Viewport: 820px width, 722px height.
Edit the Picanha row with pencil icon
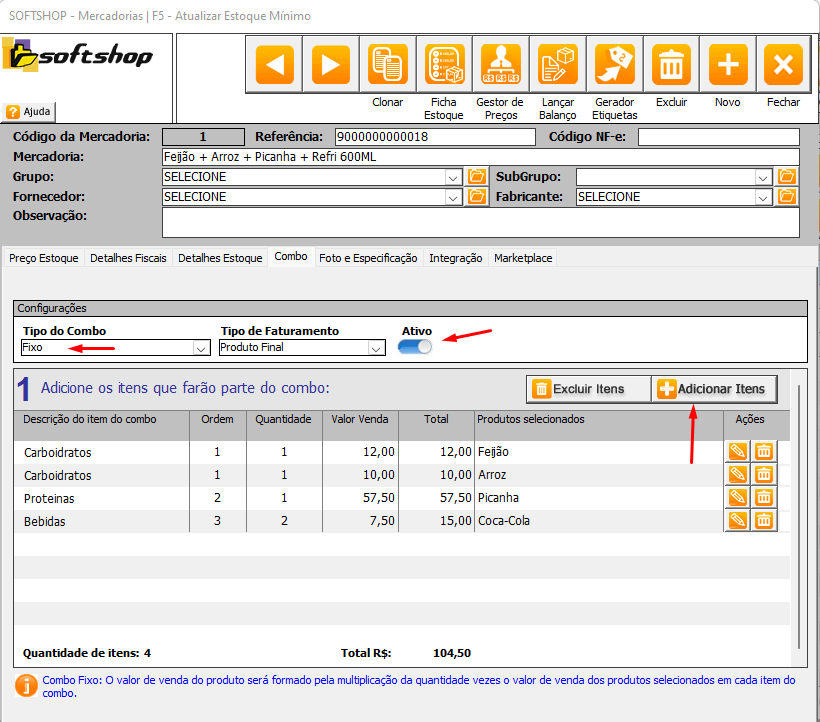point(737,497)
